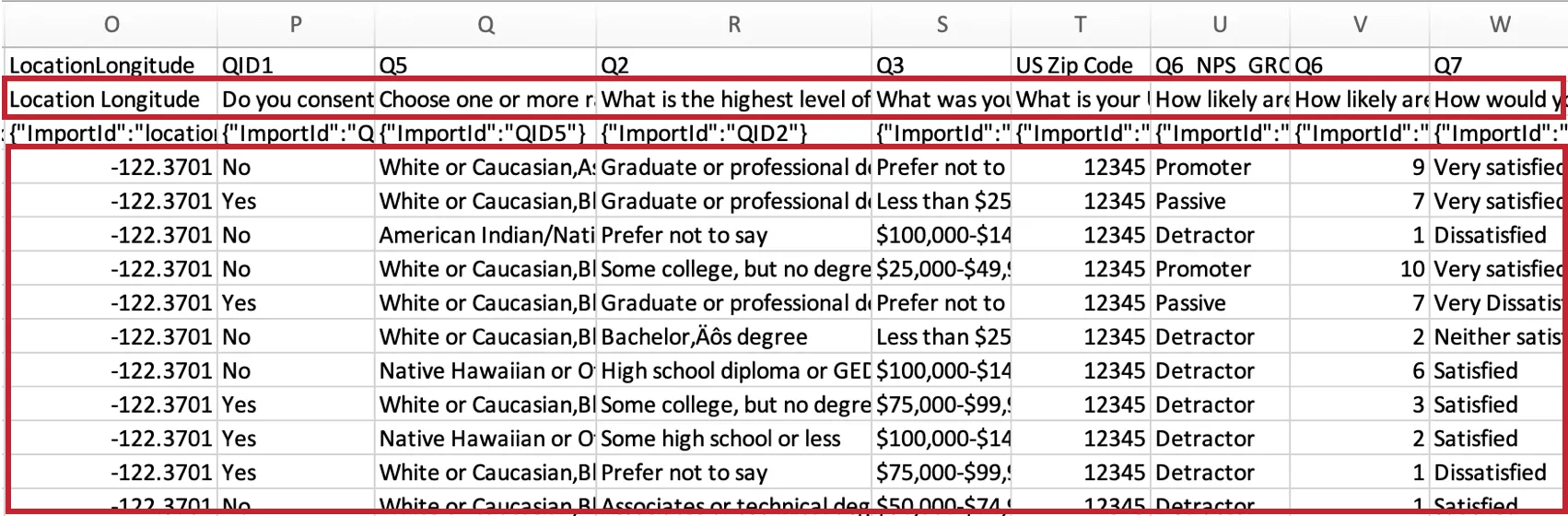Select the 'American Indian/Nati' cell
The width and height of the screenshot is (1568, 516).
click(x=485, y=235)
